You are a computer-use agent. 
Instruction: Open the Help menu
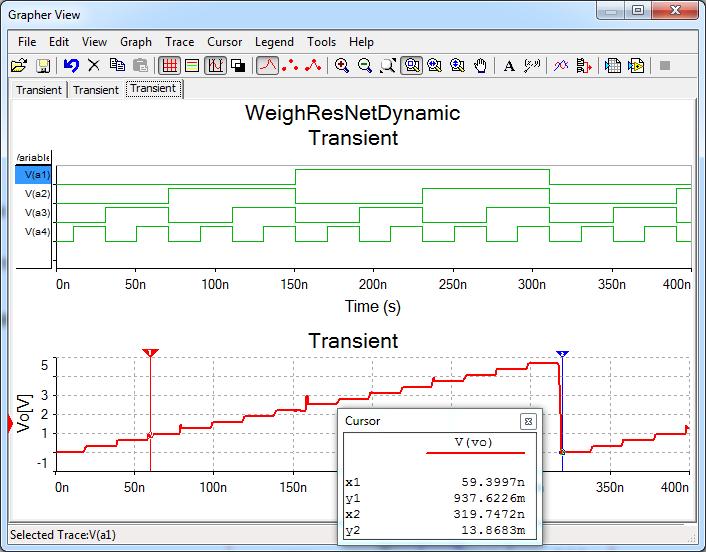pyautogui.click(x=361, y=42)
